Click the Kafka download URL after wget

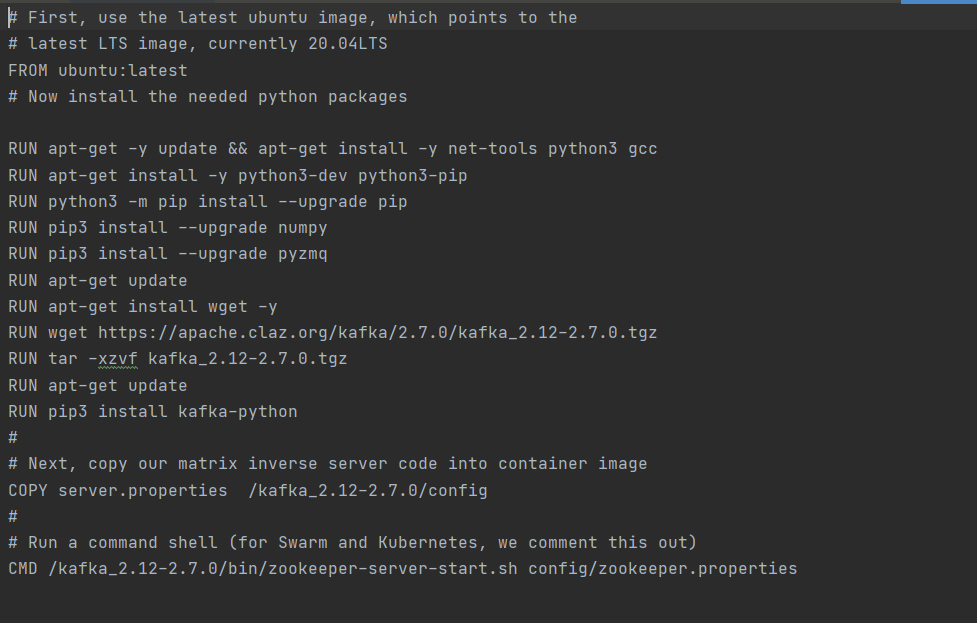coord(378,333)
